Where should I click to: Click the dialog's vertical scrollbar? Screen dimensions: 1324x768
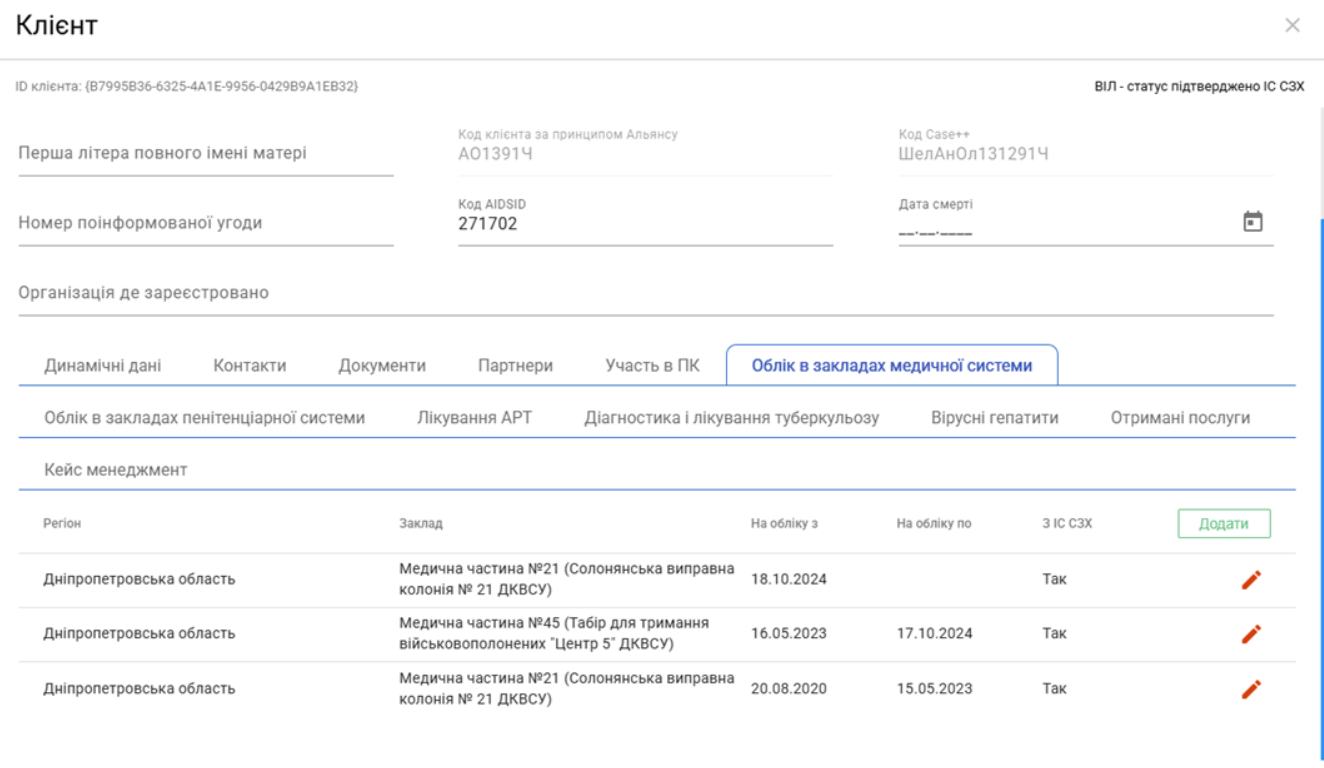click(x=1320, y=490)
